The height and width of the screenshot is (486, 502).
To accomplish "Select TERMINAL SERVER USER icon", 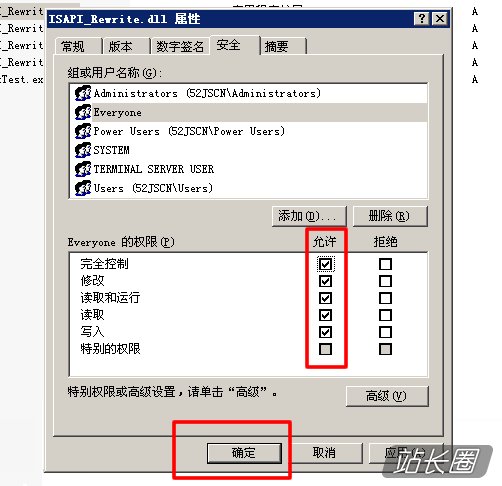I will (83, 169).
